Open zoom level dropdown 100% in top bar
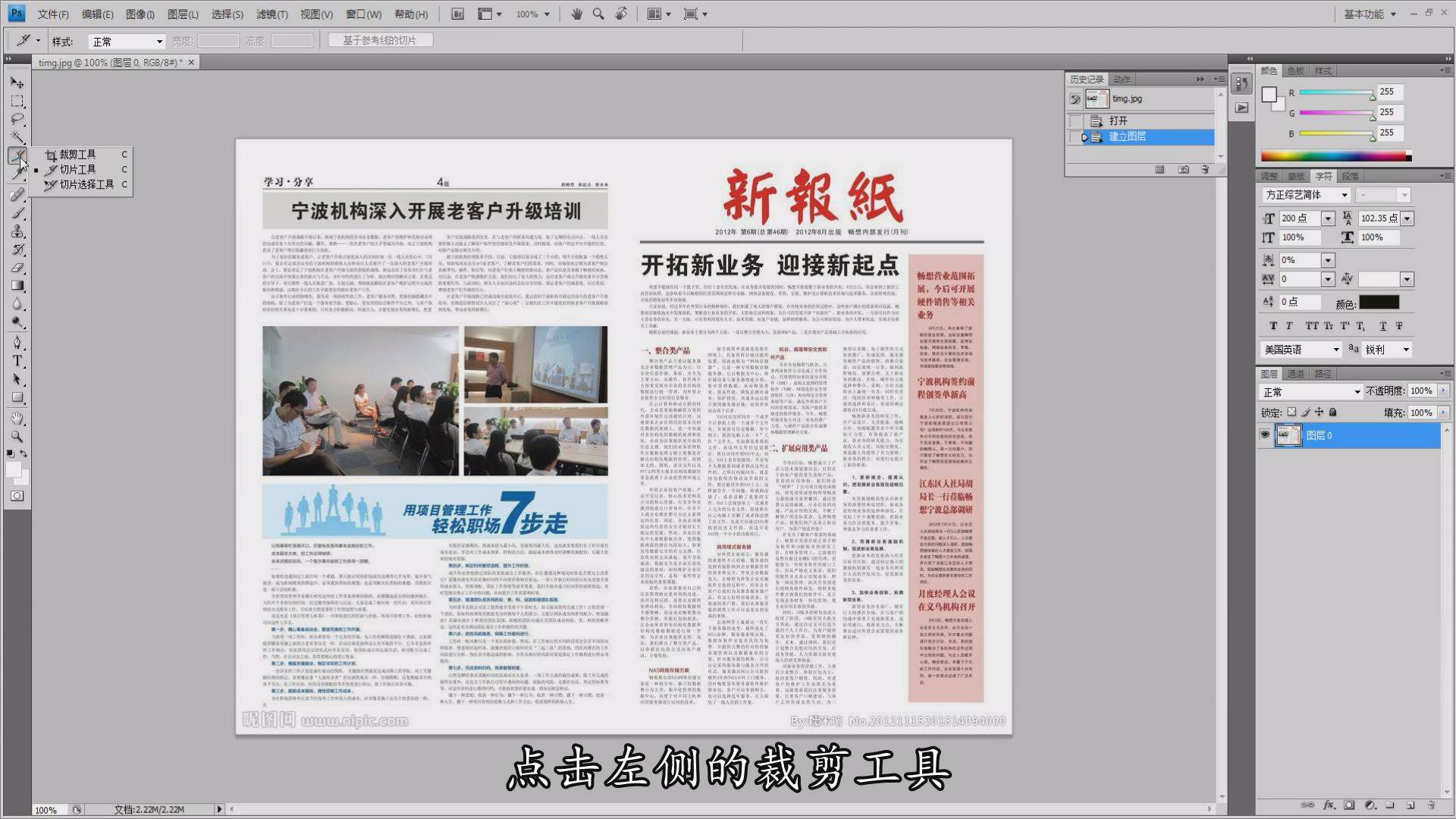The image size is (1456, 819). 532,14
